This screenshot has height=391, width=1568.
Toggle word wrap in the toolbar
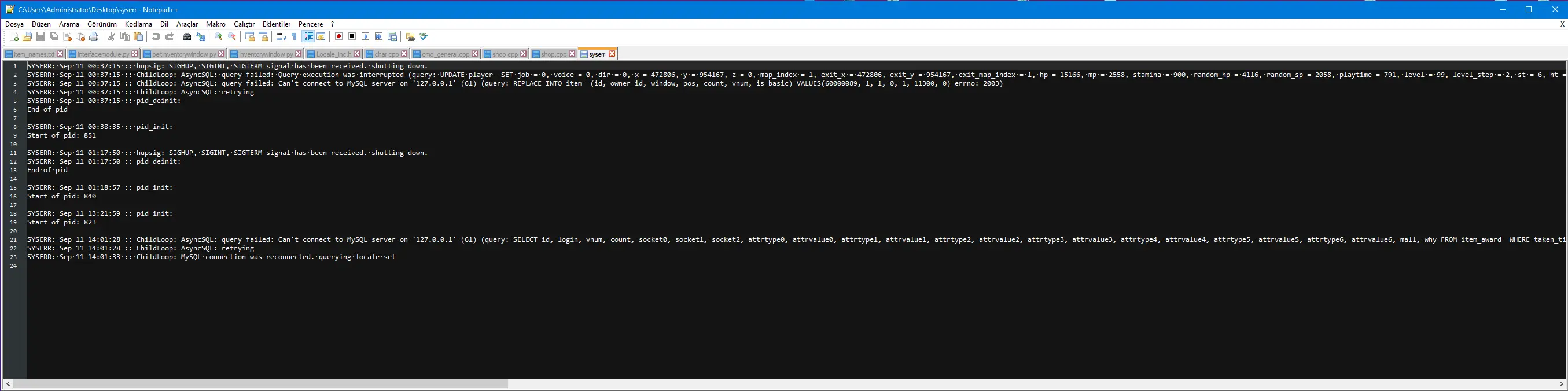pos(281,37)
